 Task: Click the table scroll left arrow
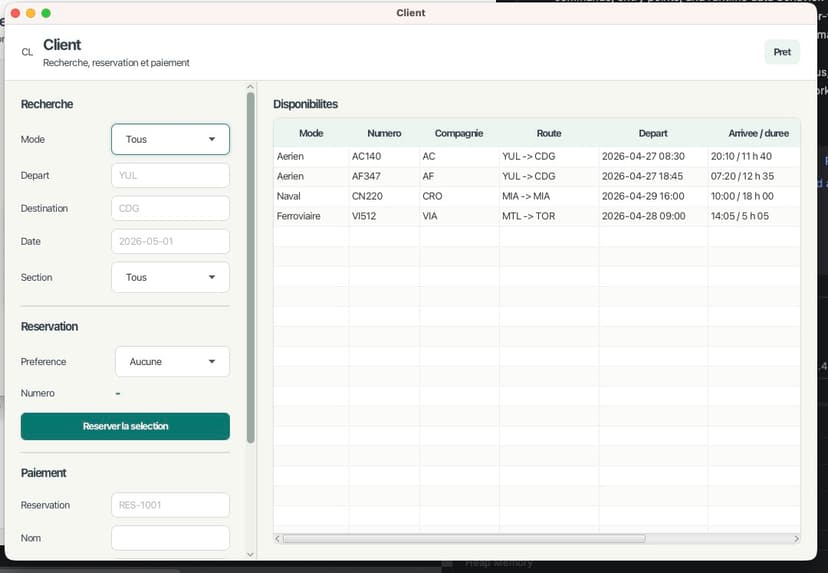click(277, 539)
